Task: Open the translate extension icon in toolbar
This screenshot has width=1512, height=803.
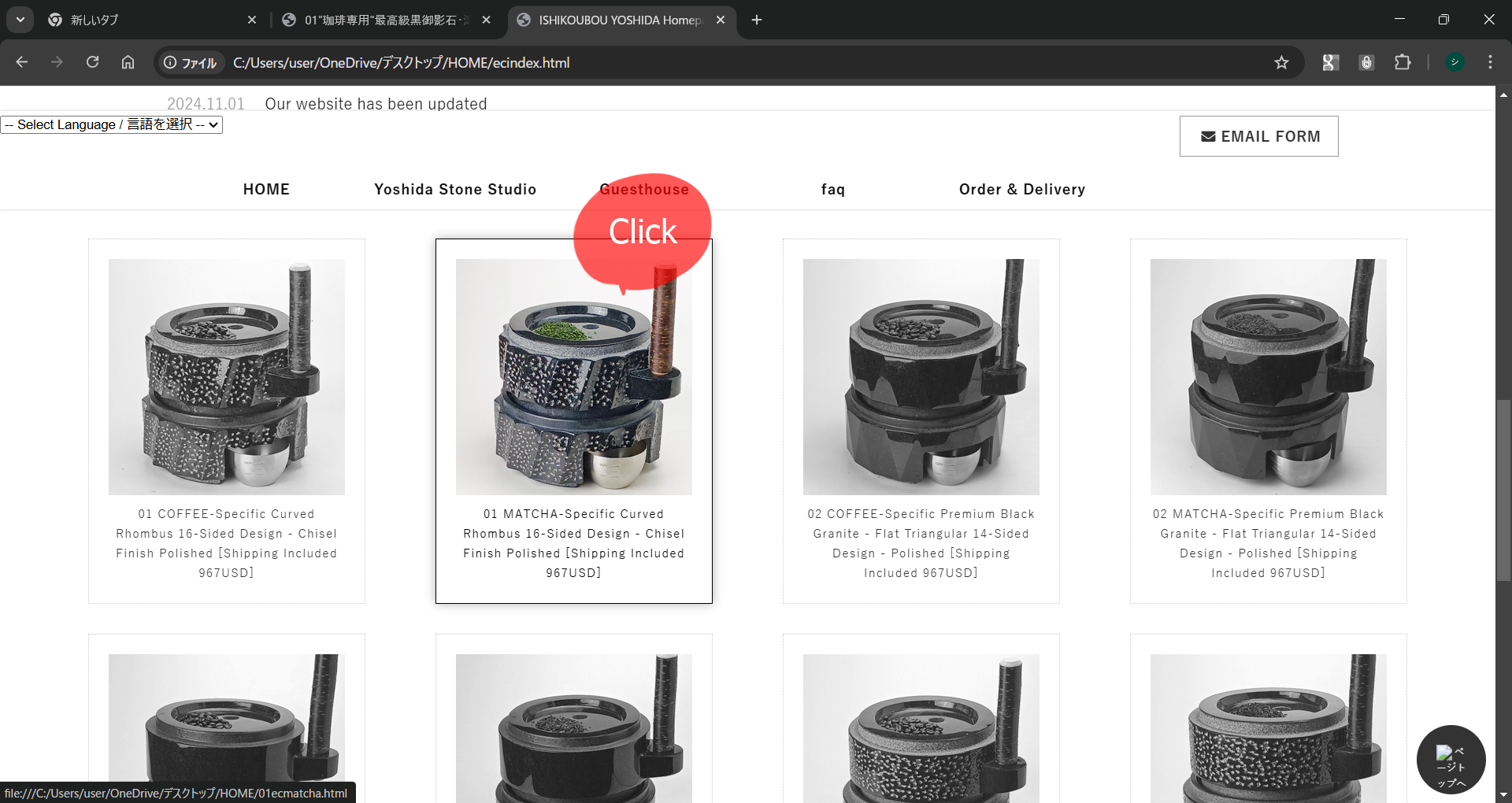Action: point(1330,62)
